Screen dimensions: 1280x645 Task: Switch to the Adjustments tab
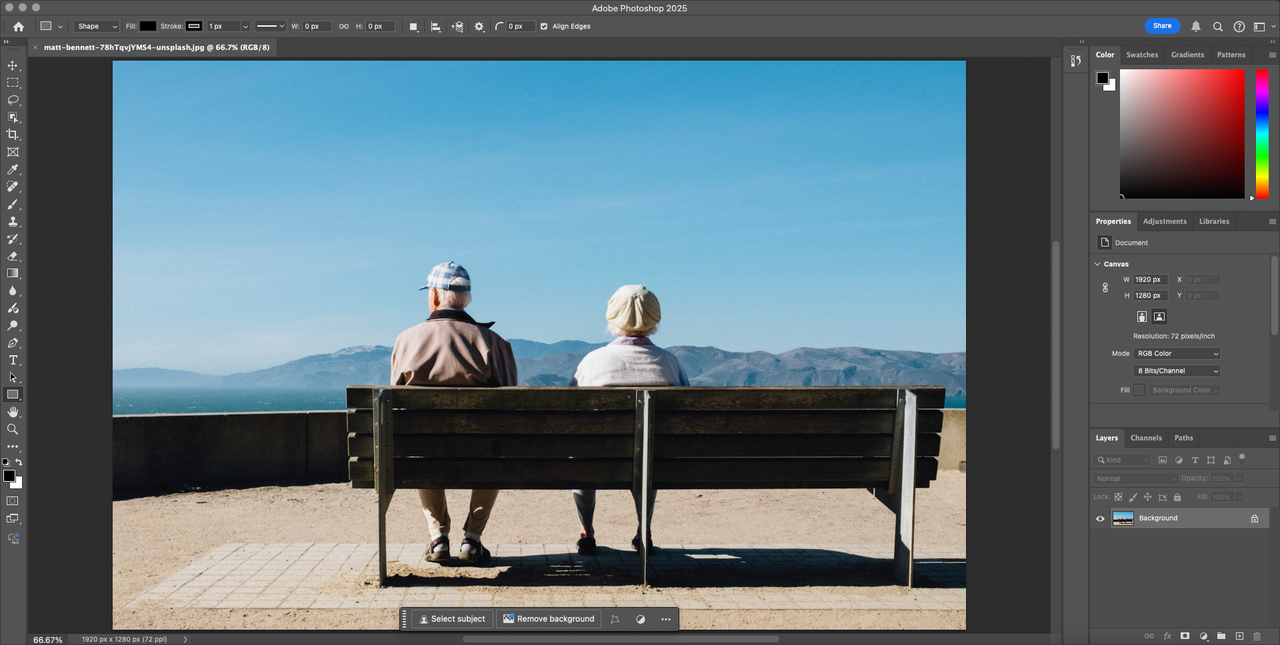click(1165, 221)
